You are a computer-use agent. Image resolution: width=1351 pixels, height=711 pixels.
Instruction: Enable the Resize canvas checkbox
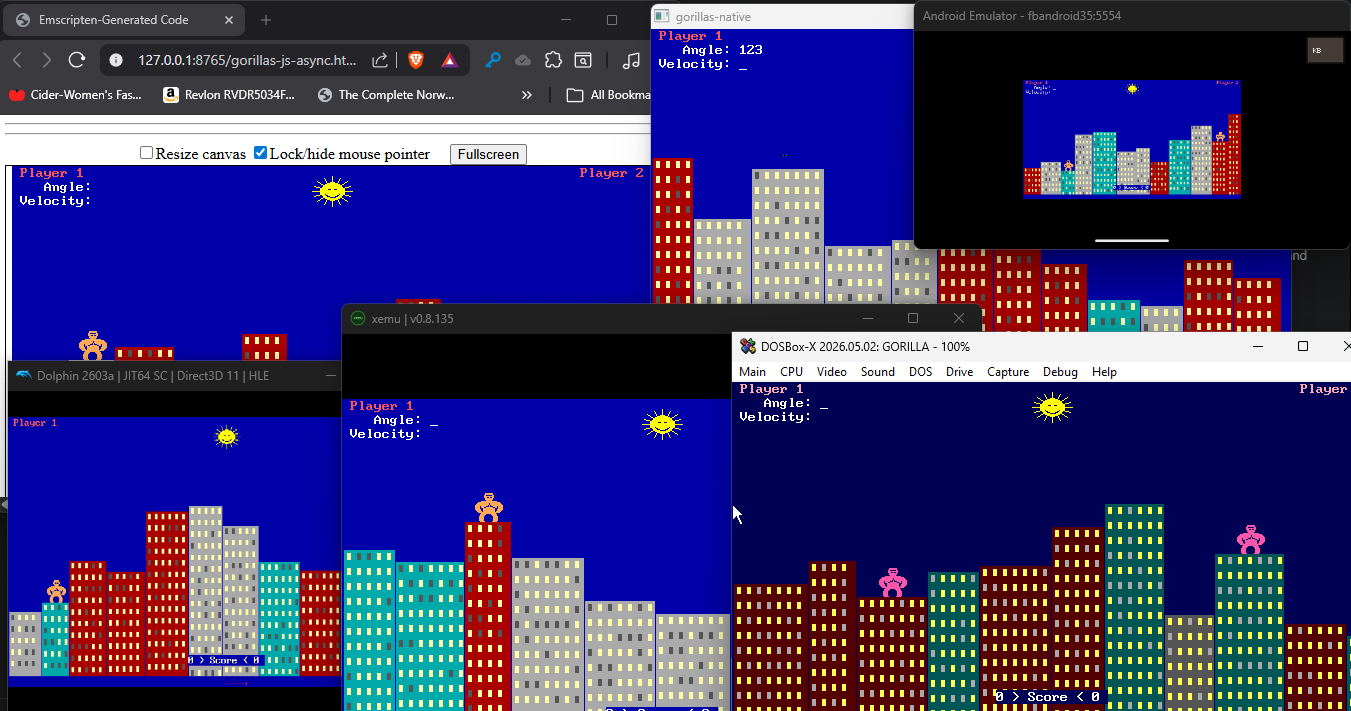click(x=146, y=153)
